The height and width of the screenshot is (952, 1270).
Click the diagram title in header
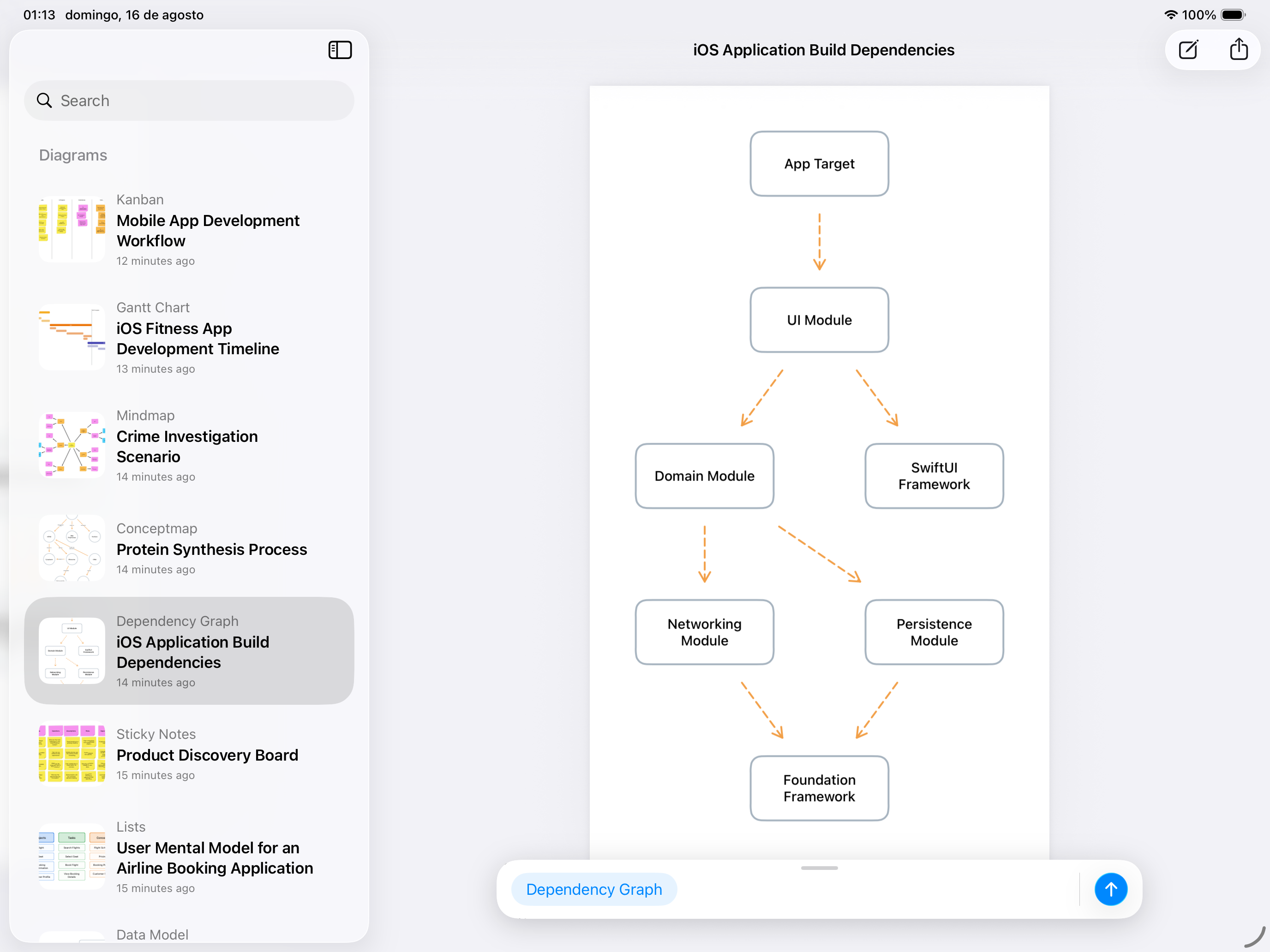[823, 50]
